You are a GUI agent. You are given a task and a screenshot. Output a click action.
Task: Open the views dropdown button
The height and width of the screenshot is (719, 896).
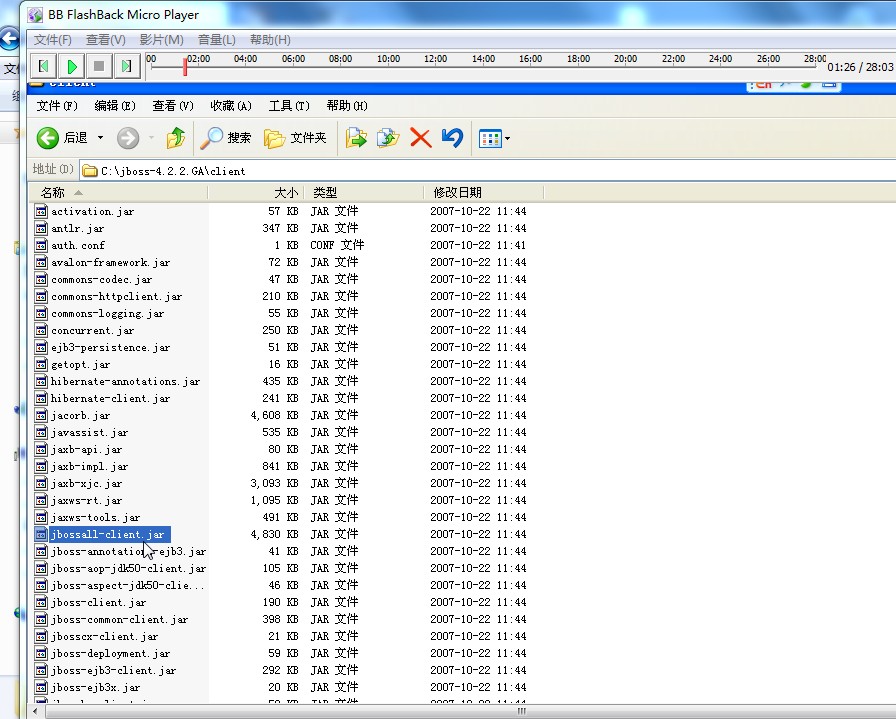coord(494,138)
